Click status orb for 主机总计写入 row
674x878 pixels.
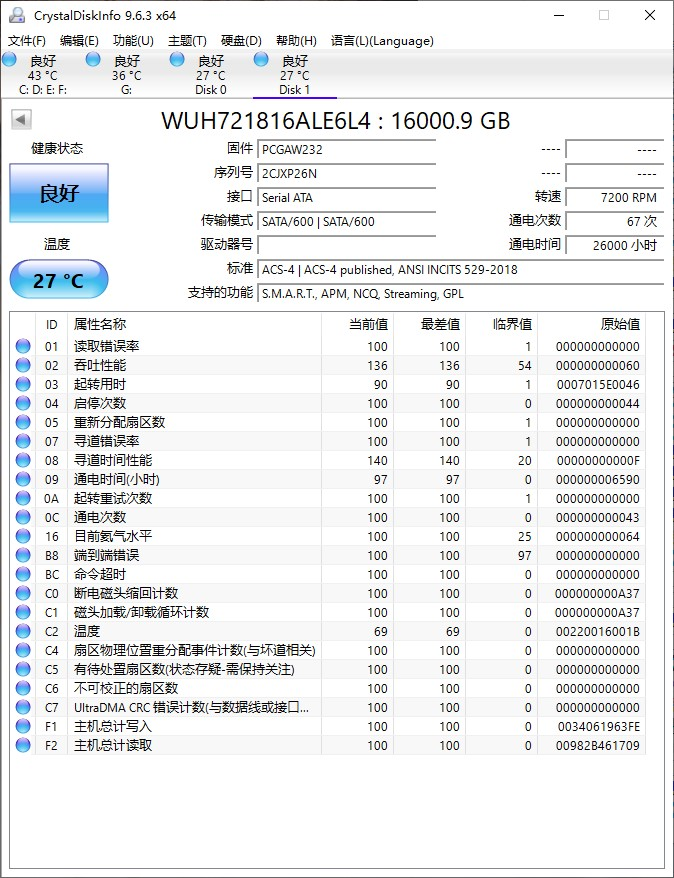23,726
